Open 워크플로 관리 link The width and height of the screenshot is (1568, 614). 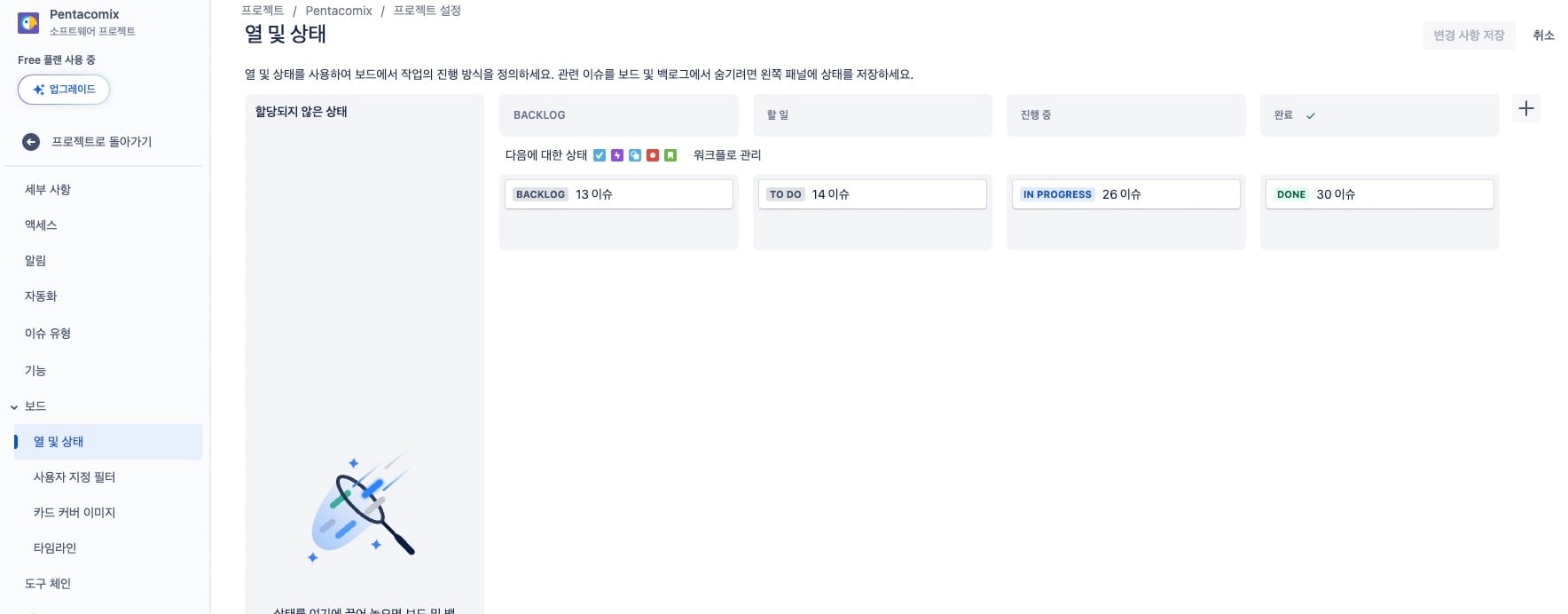click(x=727, y=155)
